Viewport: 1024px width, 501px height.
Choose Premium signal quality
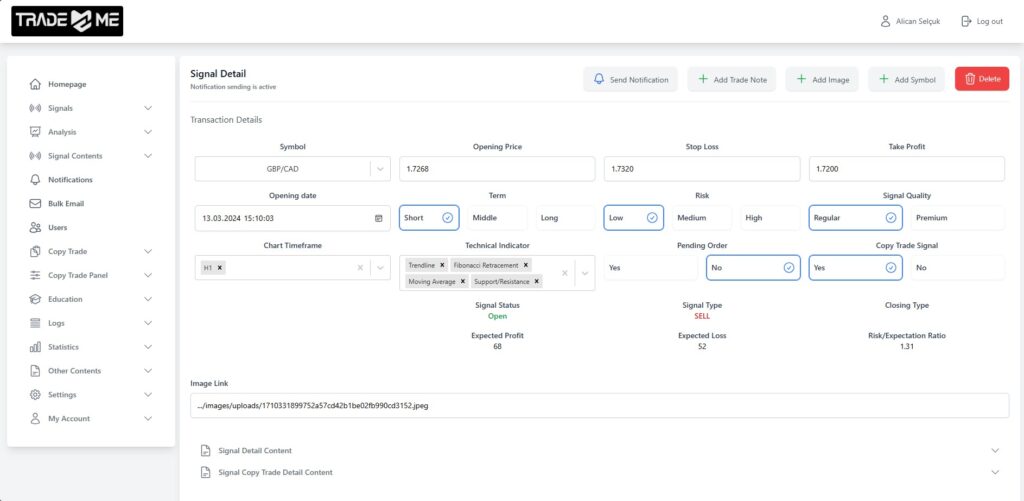930,218
